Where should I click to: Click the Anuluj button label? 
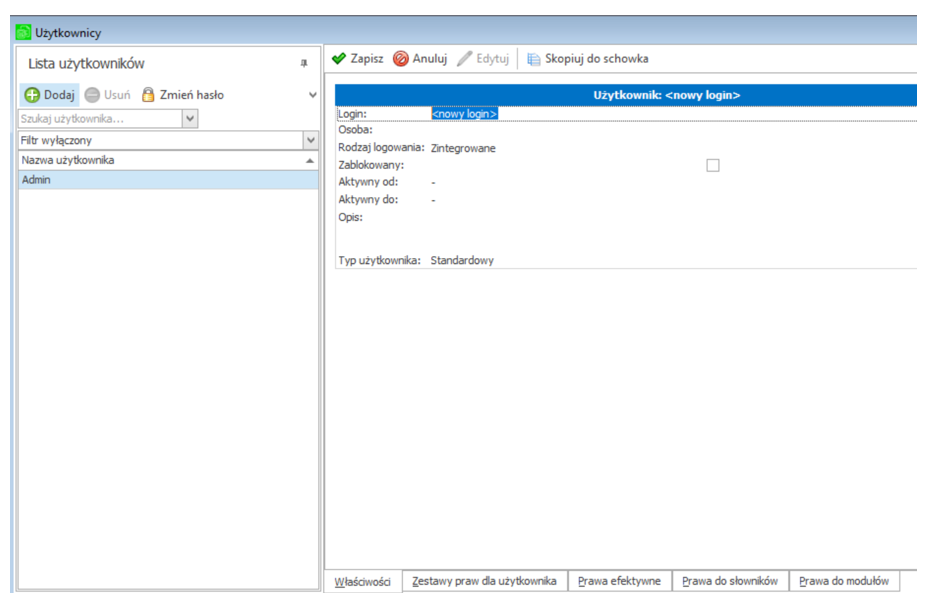click(430, 59)
